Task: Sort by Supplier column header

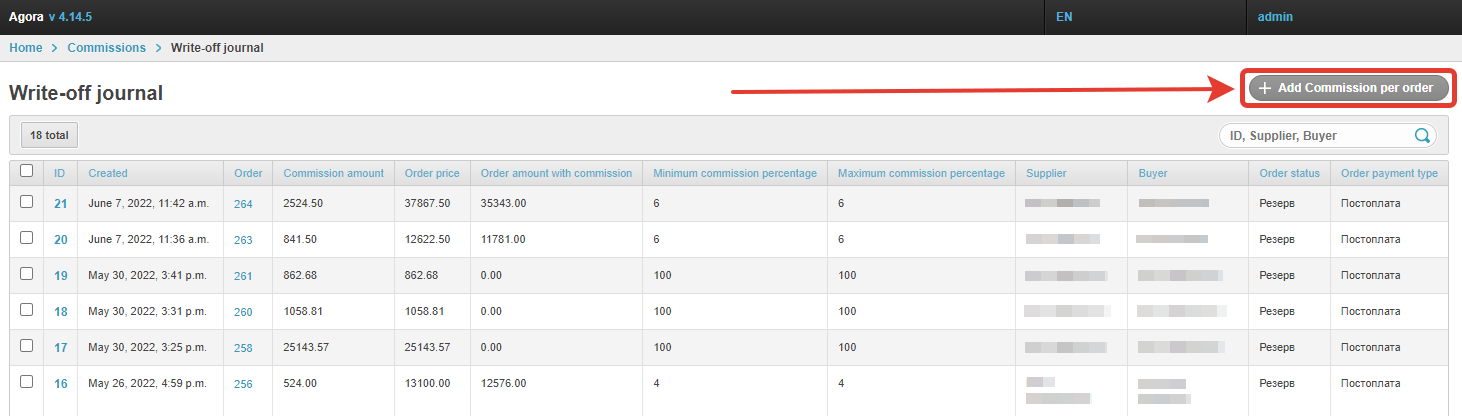Action: click(x=1046, y=173)
